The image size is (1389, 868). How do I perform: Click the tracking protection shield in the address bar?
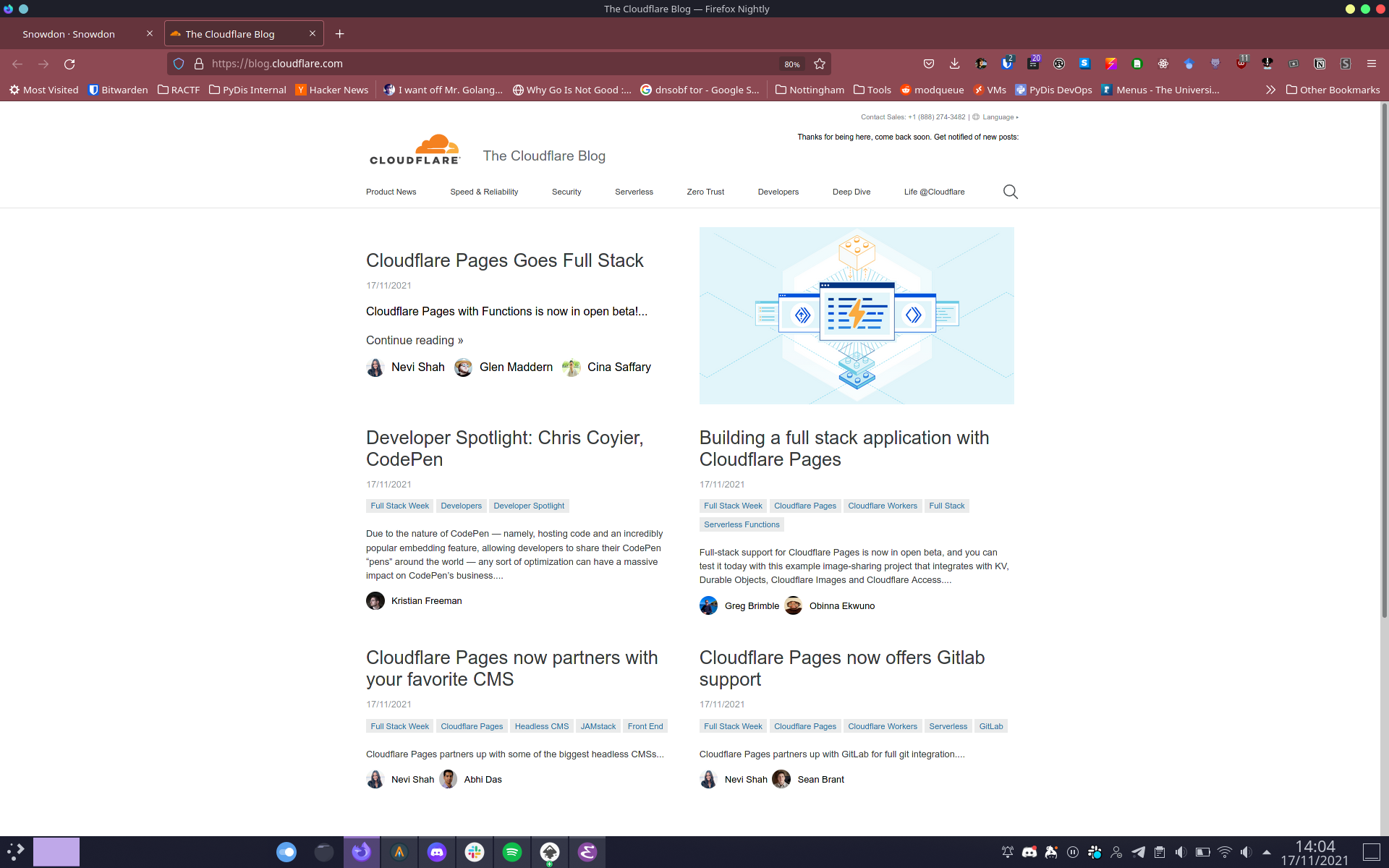coord(178,64)
